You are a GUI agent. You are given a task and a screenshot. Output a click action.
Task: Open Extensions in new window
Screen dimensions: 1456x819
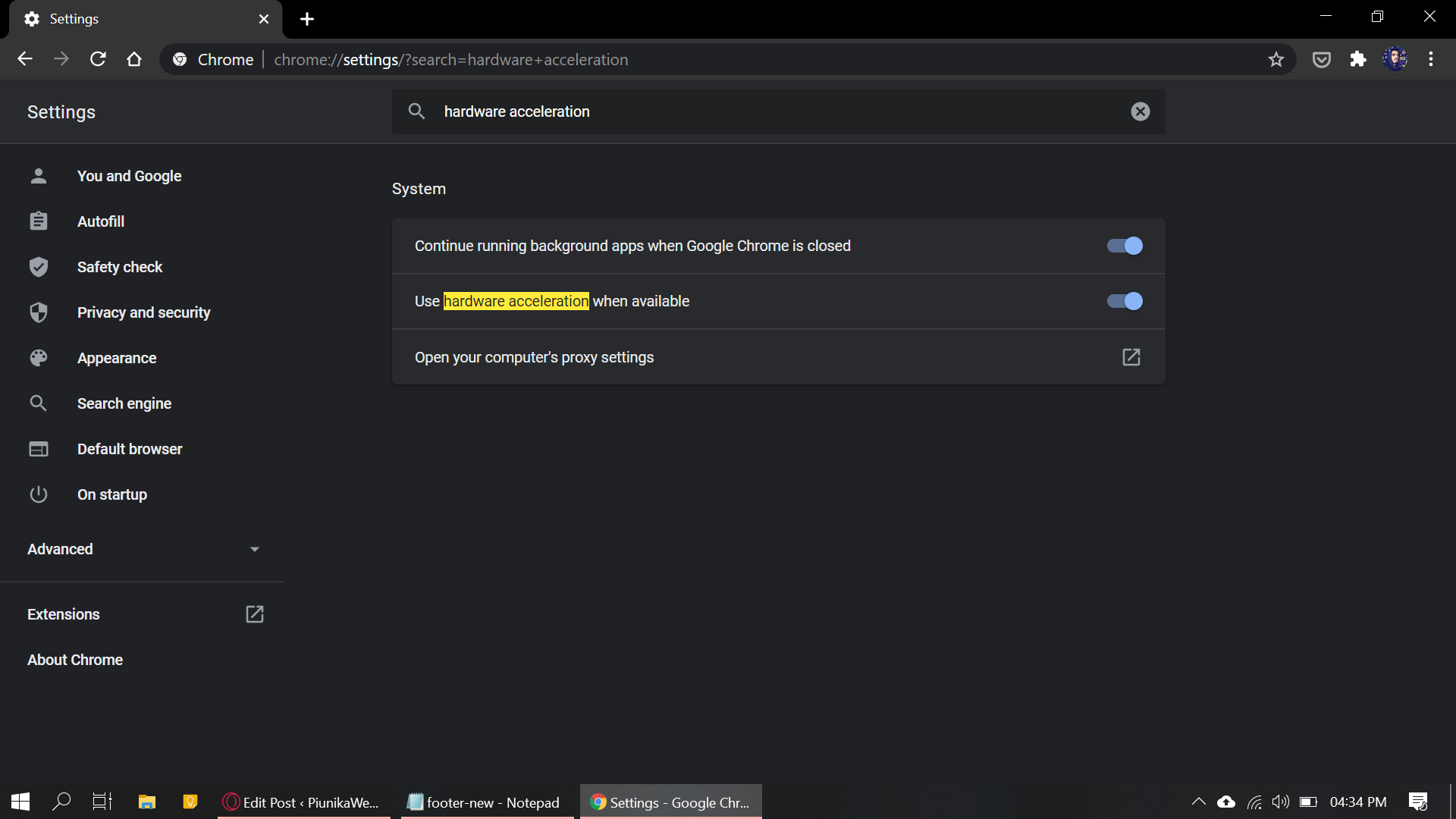[255, 614]
